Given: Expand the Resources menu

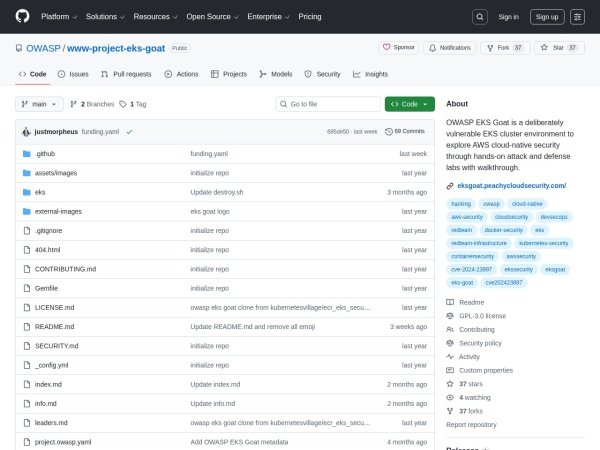Looking at the screenshot, I should (x=155, y=17).
